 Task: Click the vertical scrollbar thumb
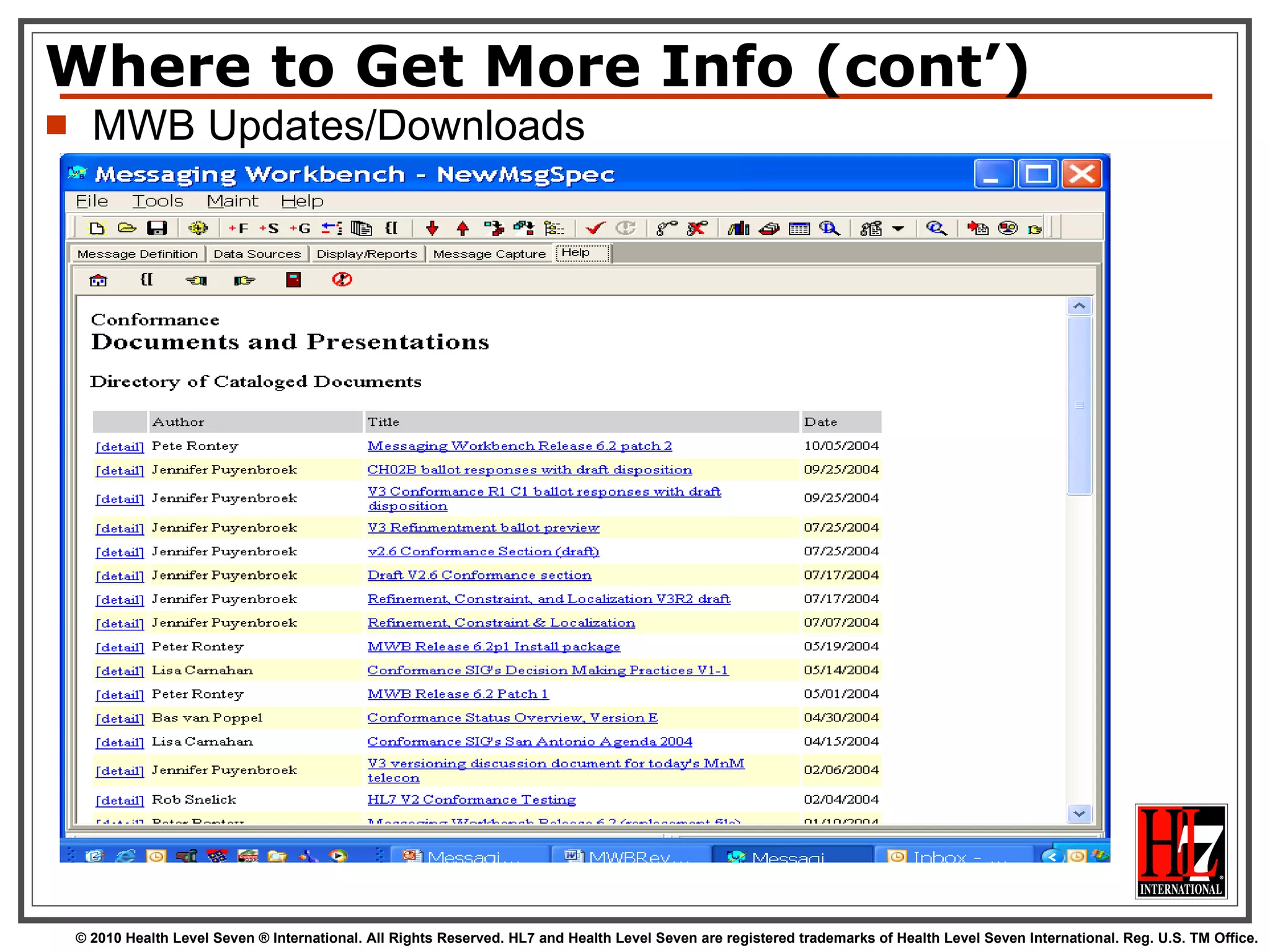click(1080, 405)
